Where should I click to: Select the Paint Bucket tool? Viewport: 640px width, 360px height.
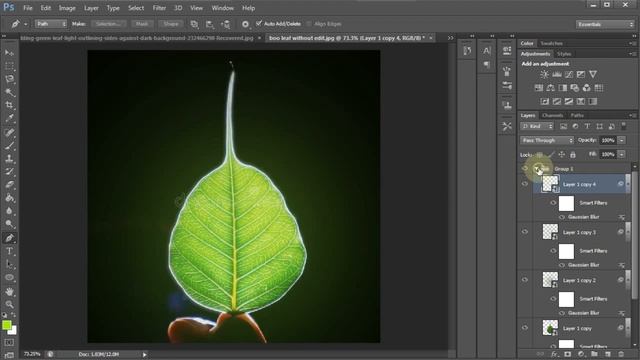[9, 198]
